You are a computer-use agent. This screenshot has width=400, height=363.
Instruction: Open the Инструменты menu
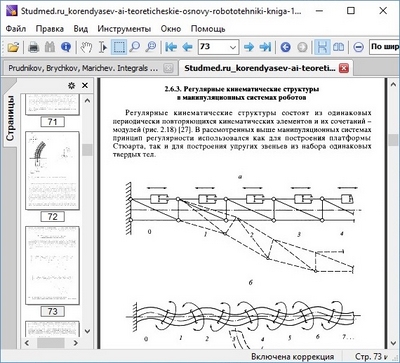click(x=124, y=29)
